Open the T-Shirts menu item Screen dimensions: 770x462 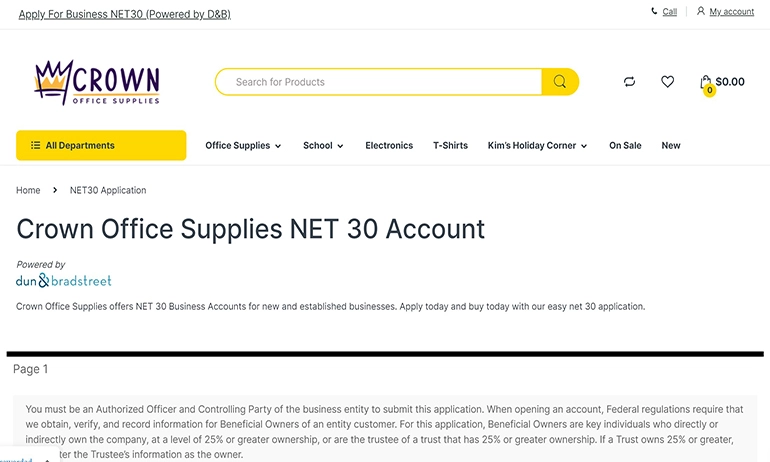tap(450, 145)
